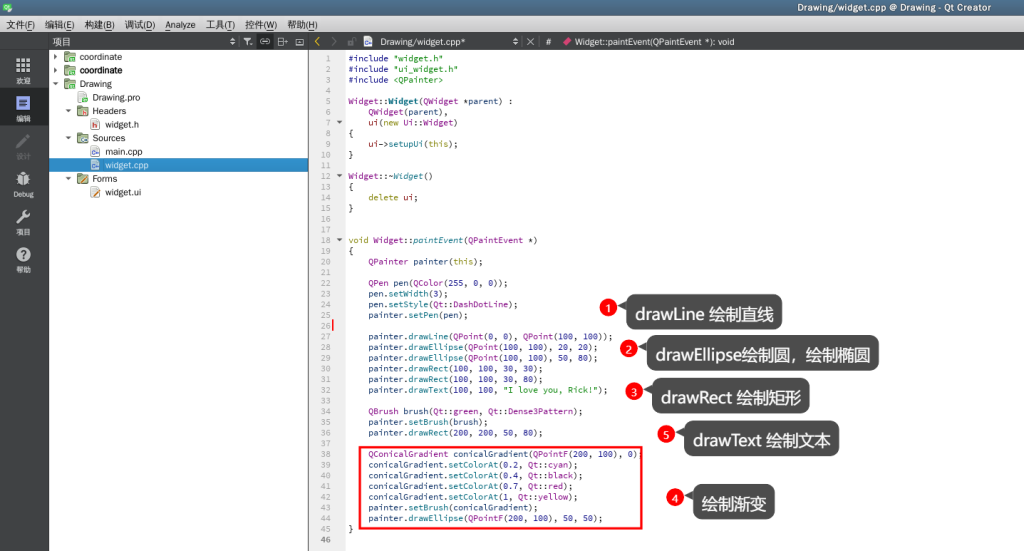Collapse the Drawing project node
Viewport: 1024px width, 551px height.
pos(56,84)
